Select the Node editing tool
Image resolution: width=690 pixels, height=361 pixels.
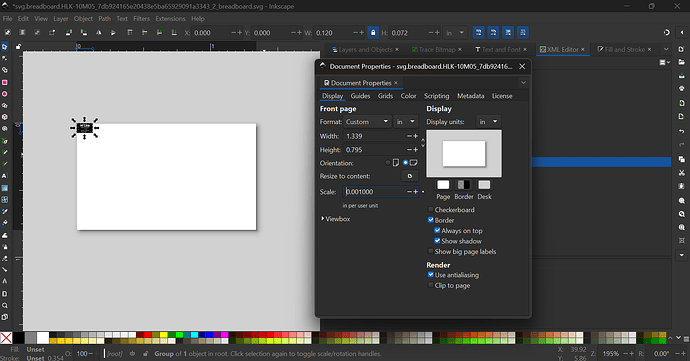5,58
